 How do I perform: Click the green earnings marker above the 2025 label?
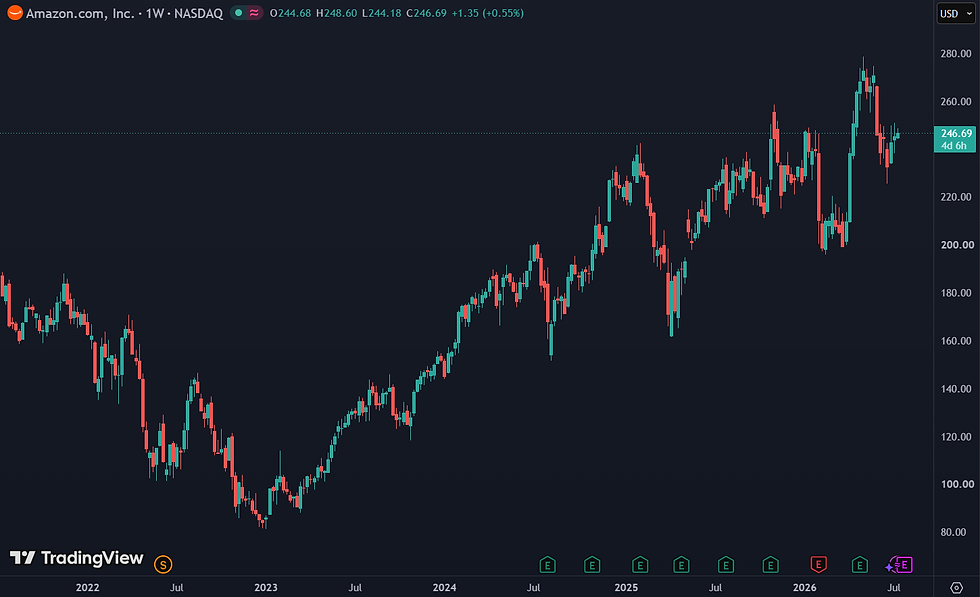pos(639,565)
